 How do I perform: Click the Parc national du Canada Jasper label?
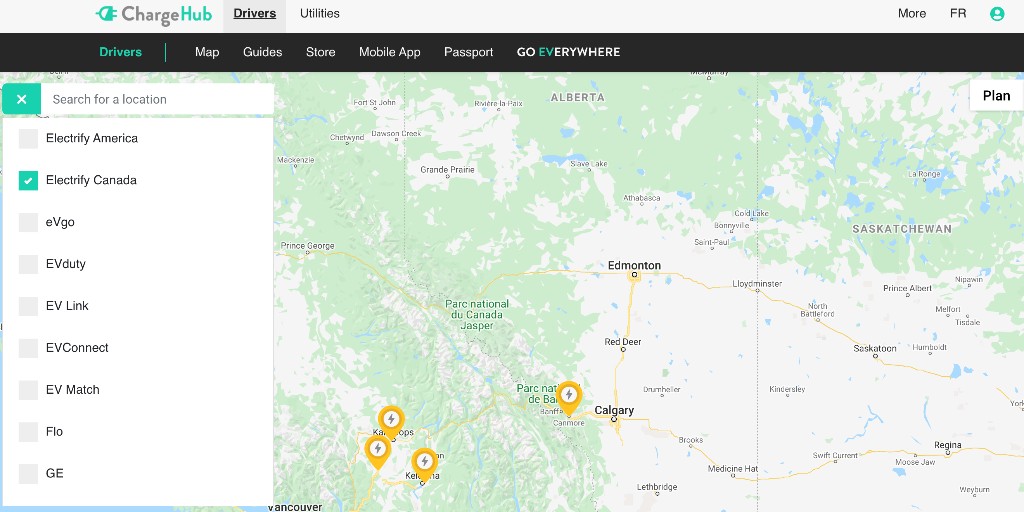[x=477, y=315]
